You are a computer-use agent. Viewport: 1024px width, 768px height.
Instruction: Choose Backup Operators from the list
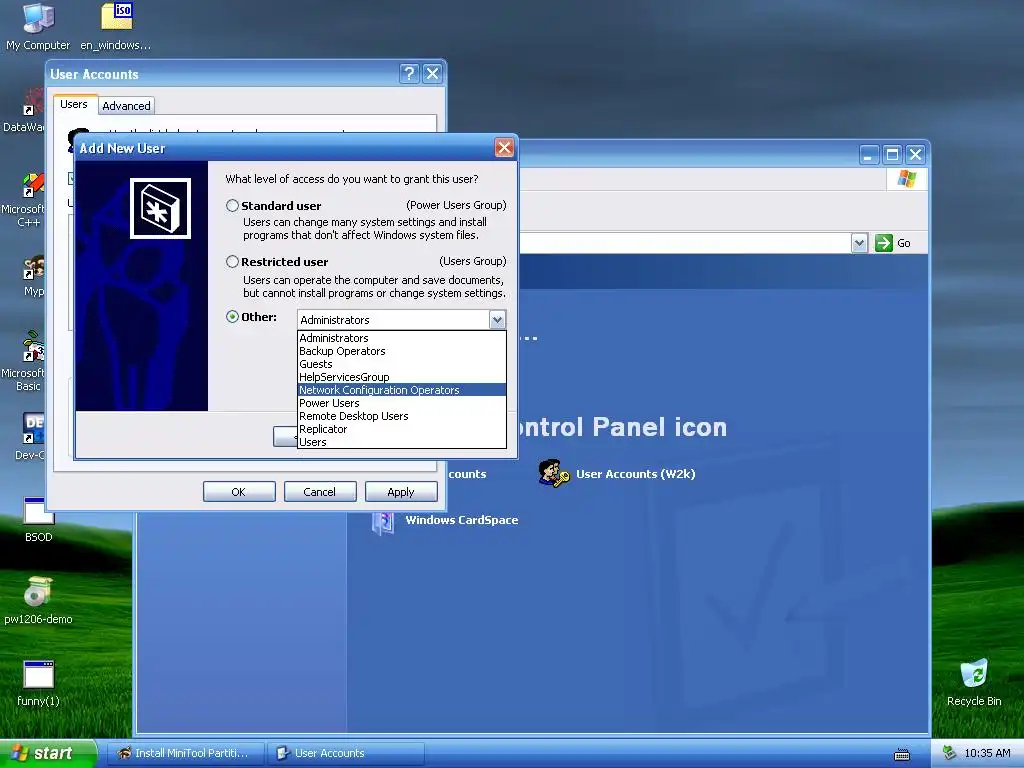pyautogui.click(x=402, y=351)
